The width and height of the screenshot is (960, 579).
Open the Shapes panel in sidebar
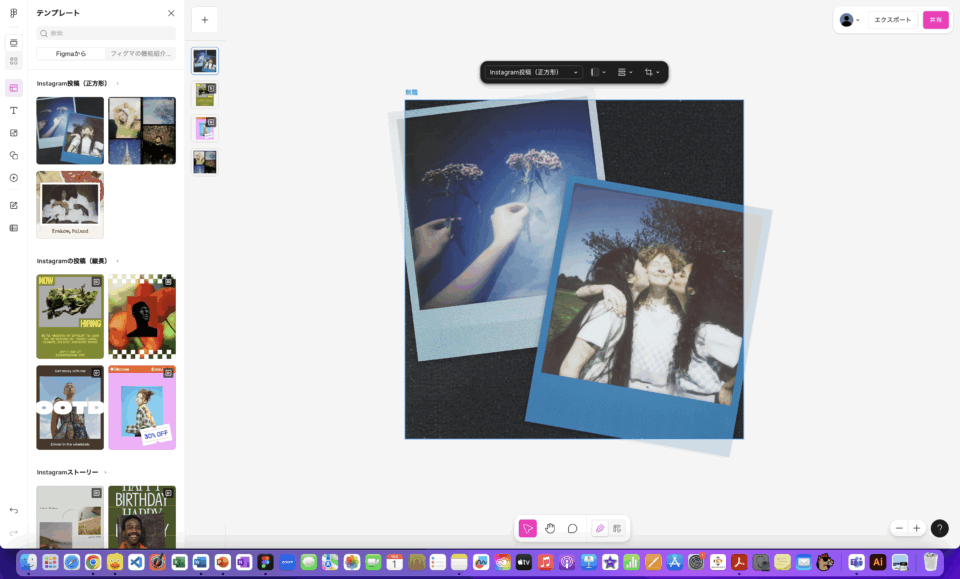coord(14,155)
